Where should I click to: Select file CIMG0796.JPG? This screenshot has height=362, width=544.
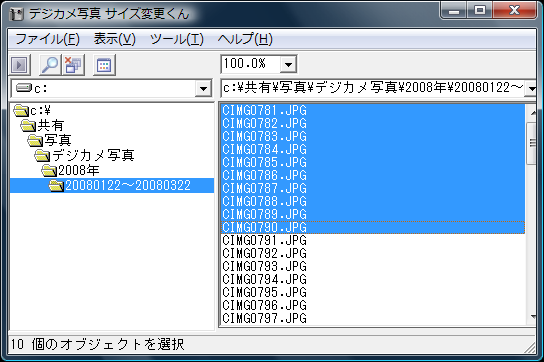point(373,305)
